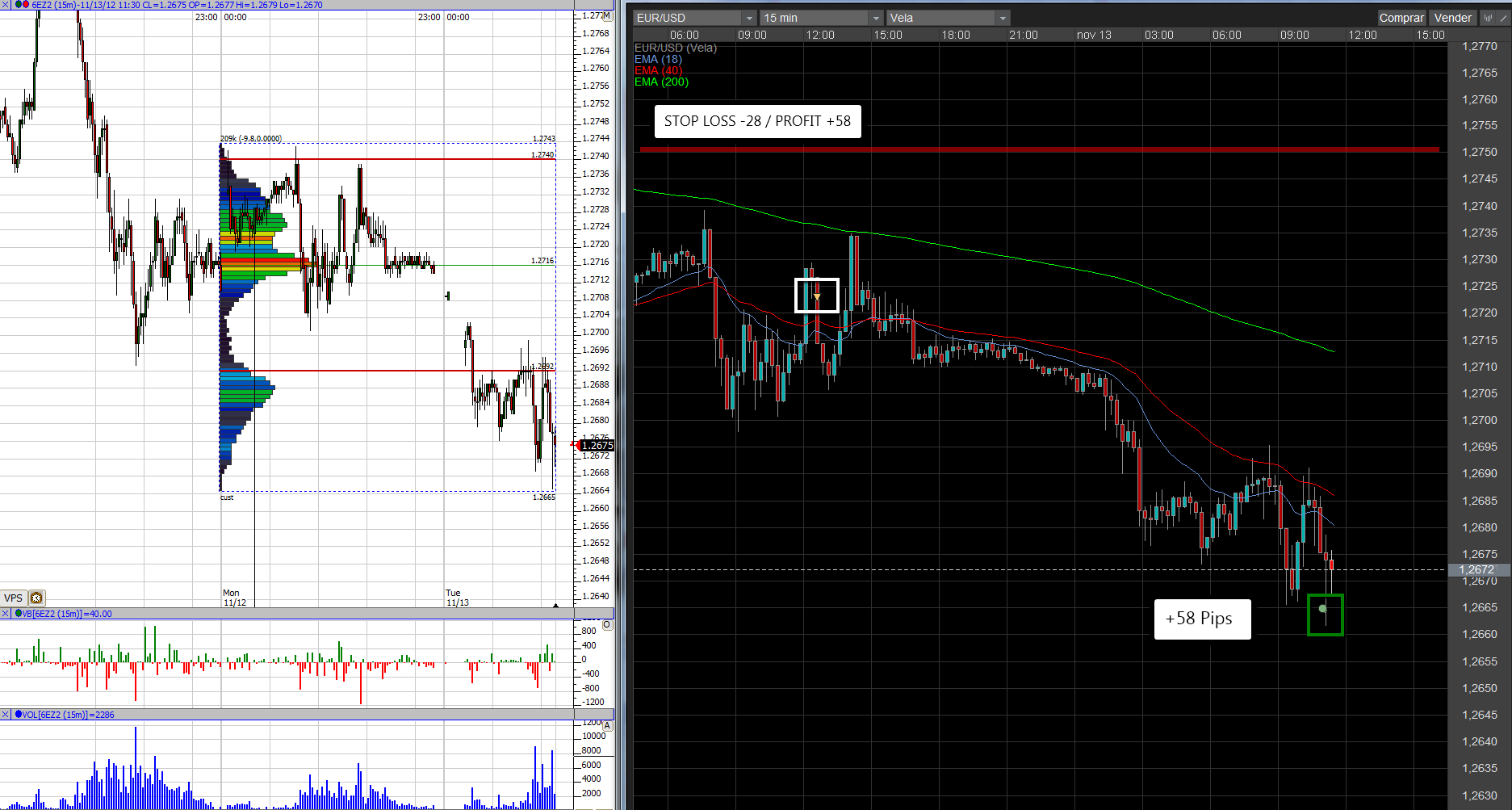Image resolution: width=1512 pixels, height=810 pixels.
Task: Click the blue dot beside VOL indicator
Action: pos(18,715)
